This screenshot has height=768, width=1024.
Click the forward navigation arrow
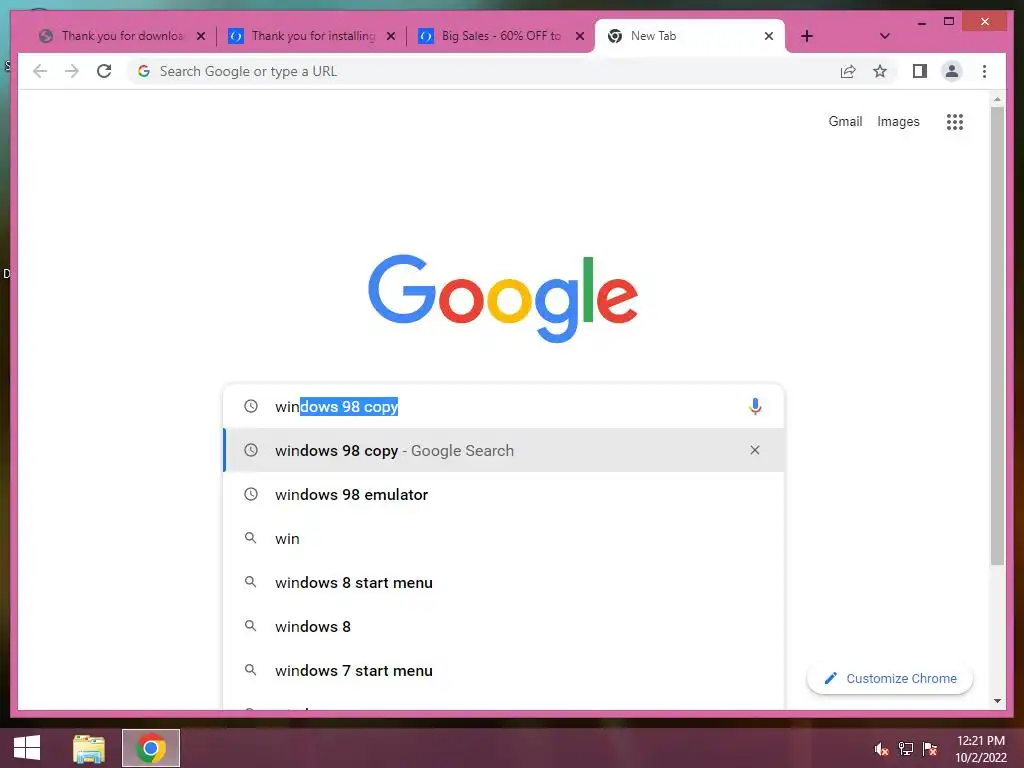(72, 71)
